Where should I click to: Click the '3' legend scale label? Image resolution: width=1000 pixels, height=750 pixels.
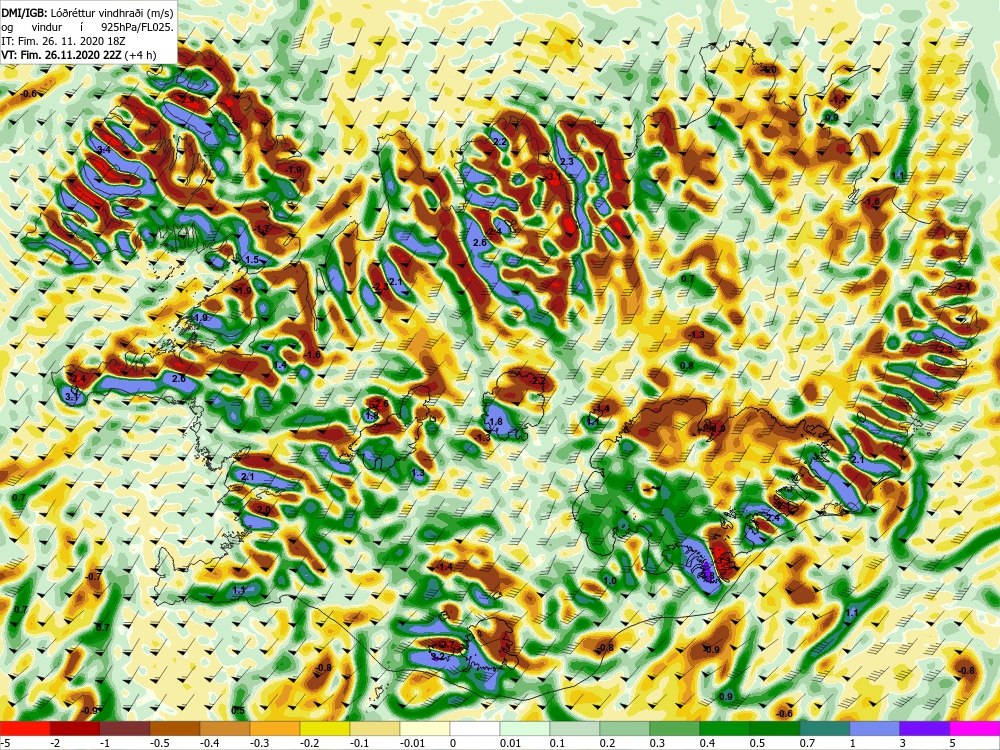[903, 743]
